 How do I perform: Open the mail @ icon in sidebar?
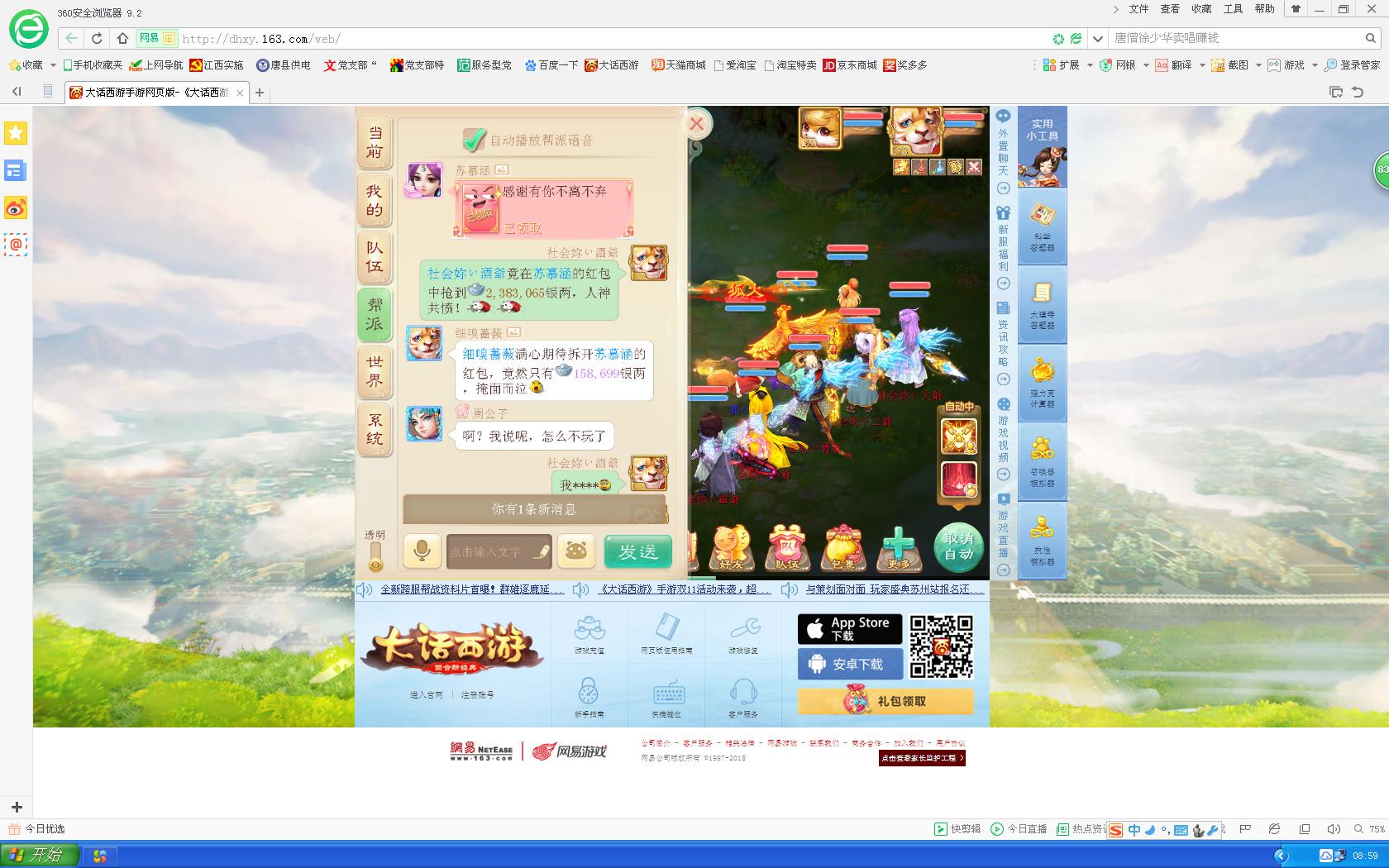click(x=16, y=245)
